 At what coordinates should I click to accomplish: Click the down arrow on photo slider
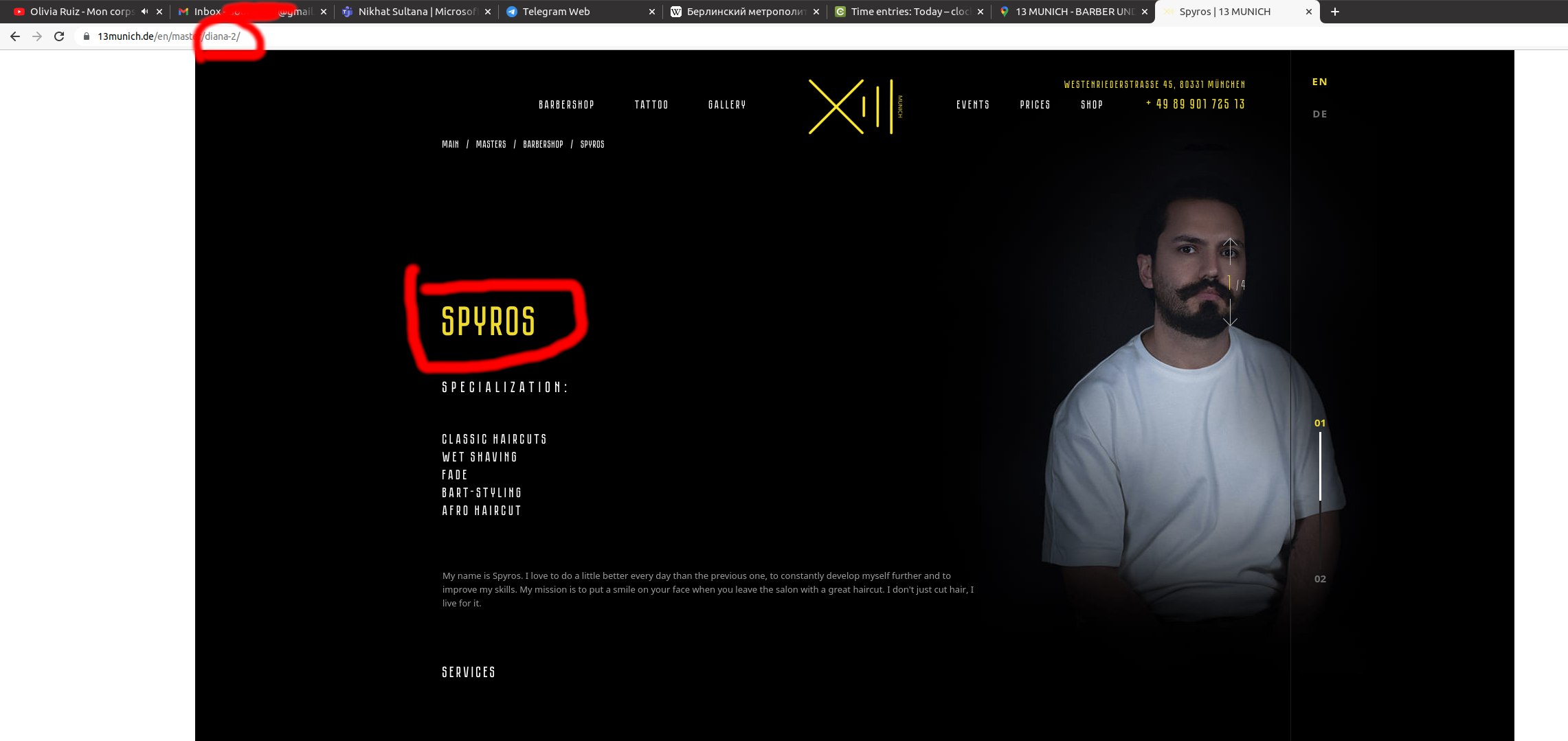point(1230,312)
